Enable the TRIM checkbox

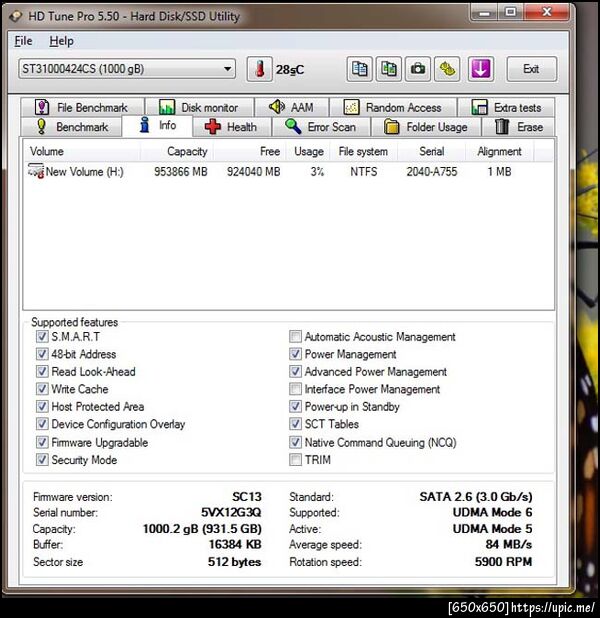(x=295, y=460)
